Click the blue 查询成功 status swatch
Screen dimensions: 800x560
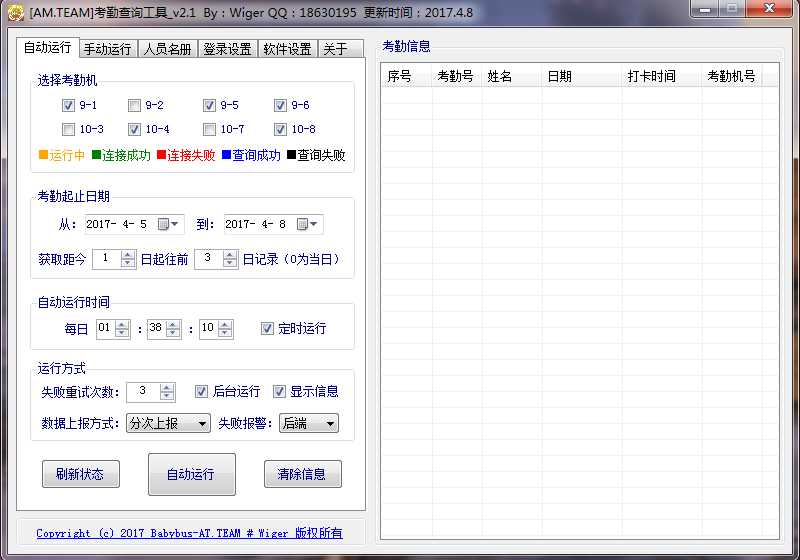click(227, 155)
